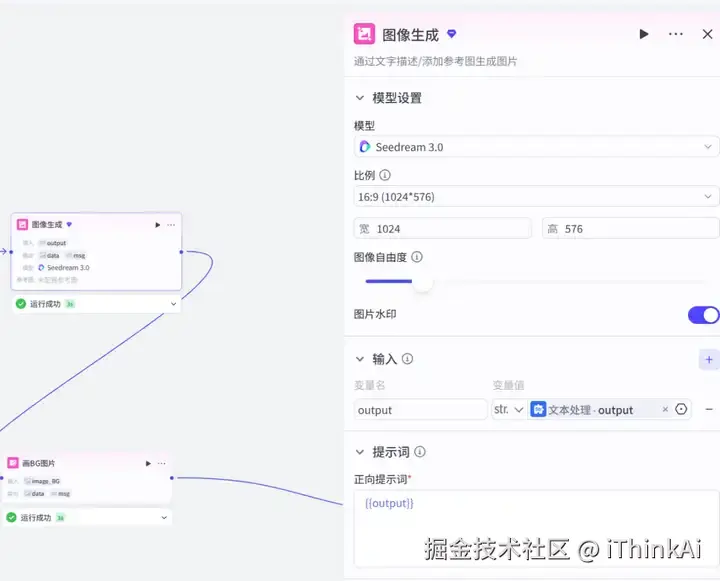Expand the 运行成功 result under 图像生成 node
The image size is (720, 581).
174,304
